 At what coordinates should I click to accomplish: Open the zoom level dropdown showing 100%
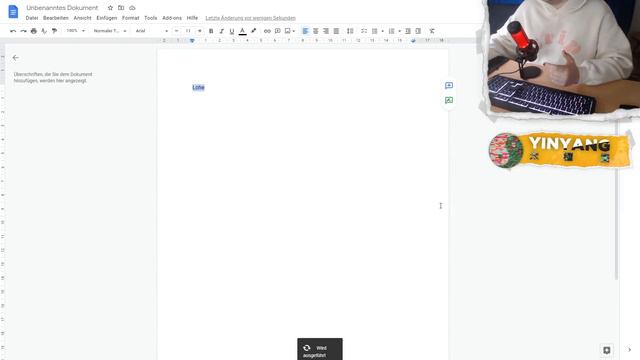click(x=76, y=31)
